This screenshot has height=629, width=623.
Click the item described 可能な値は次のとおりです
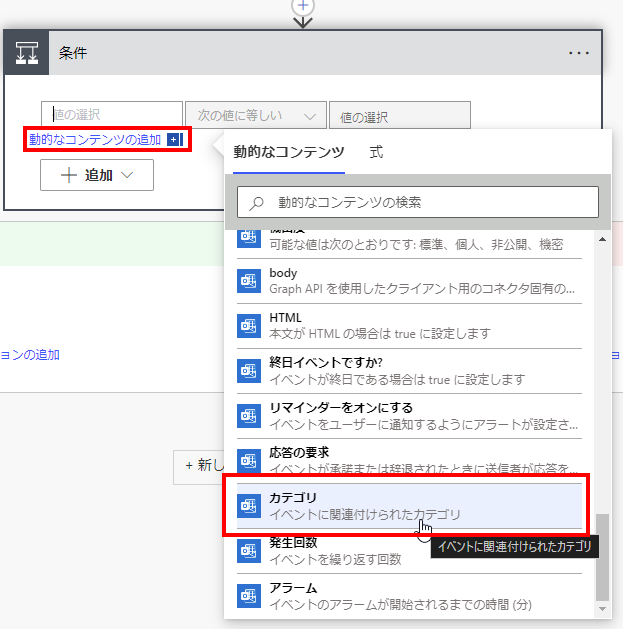[409, 243]
